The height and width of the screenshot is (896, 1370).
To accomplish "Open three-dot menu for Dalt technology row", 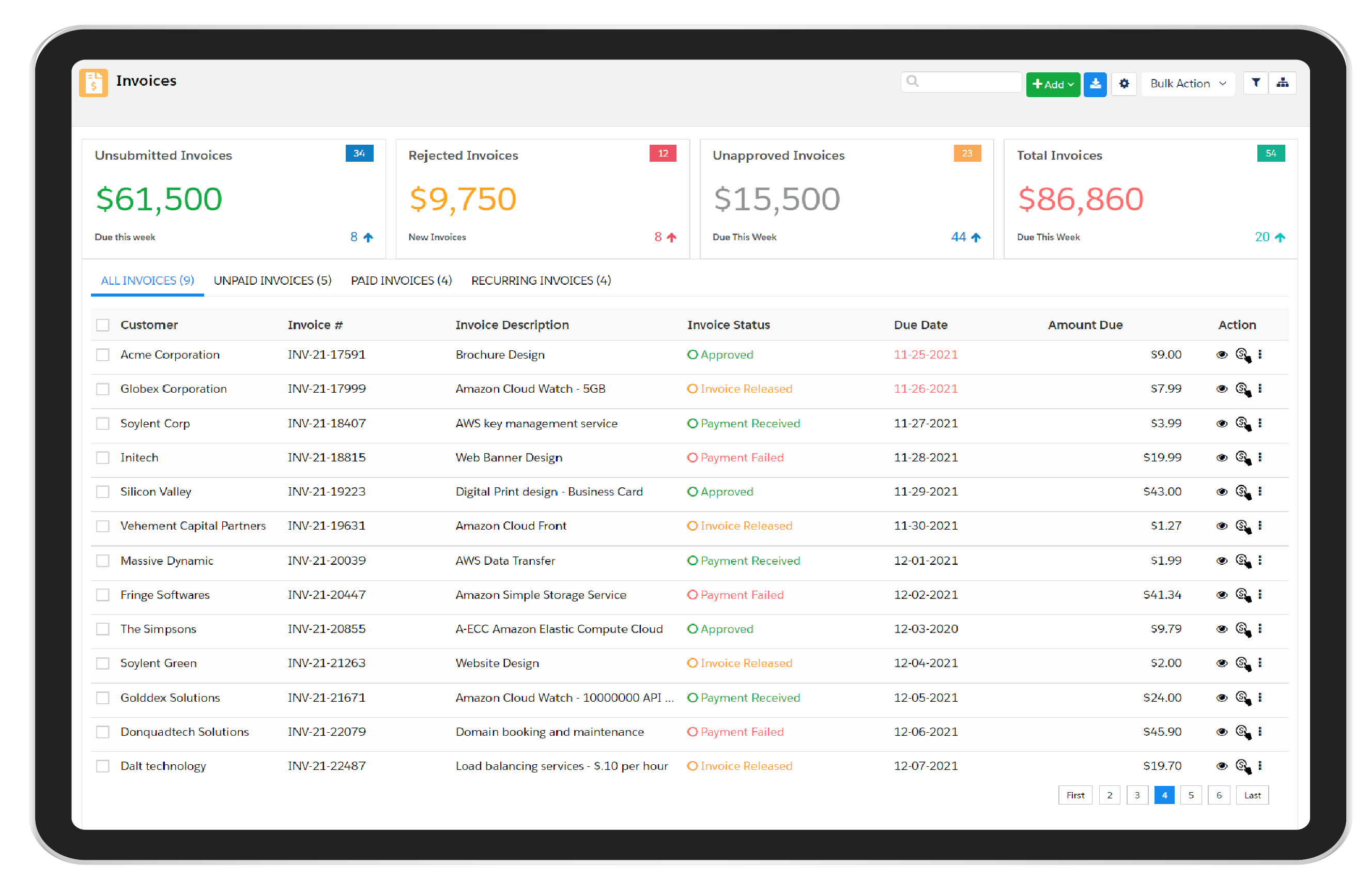I will pyautogui.click(x=1259, y=765).
